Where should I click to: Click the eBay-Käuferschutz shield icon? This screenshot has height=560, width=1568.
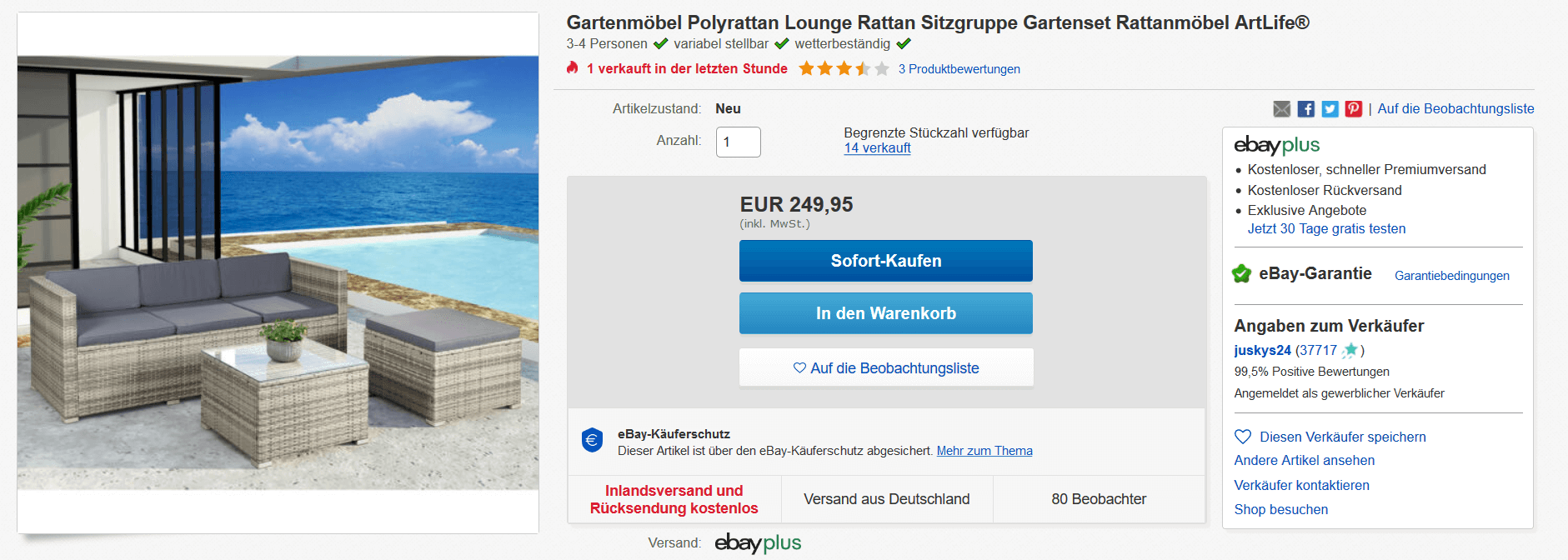592,440
